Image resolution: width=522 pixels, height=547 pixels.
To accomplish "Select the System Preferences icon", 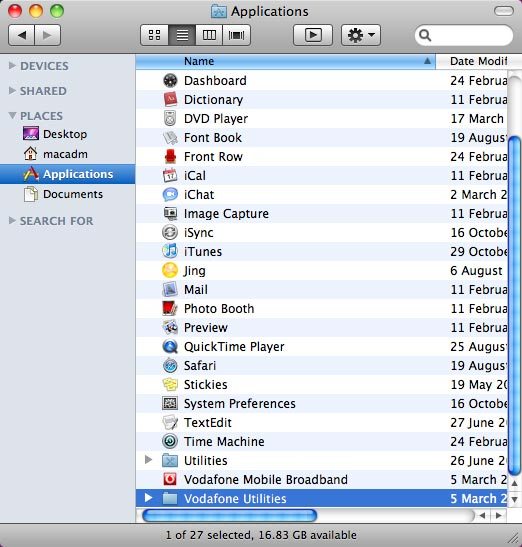I will pyautogui.click(x=170, y=403).
